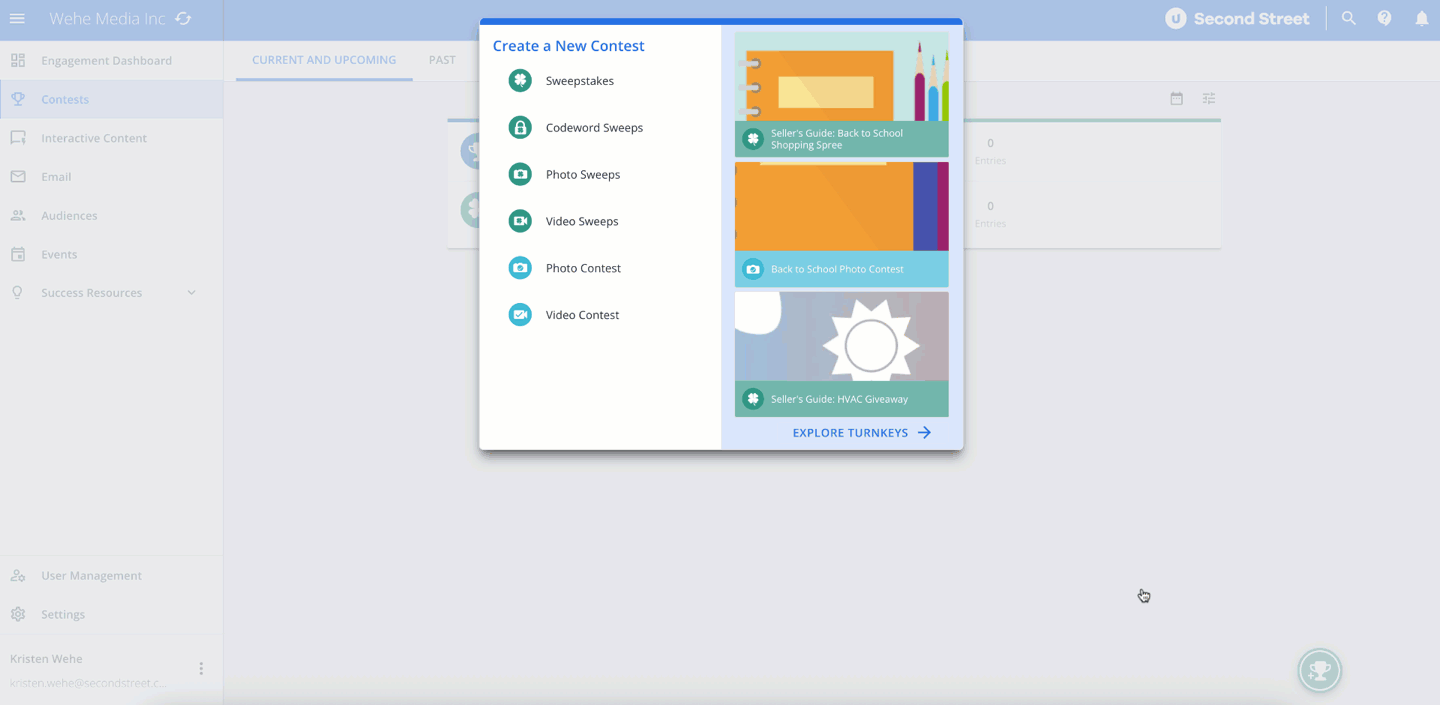Click the hamburger menu icon

click(x=17, y=19)
